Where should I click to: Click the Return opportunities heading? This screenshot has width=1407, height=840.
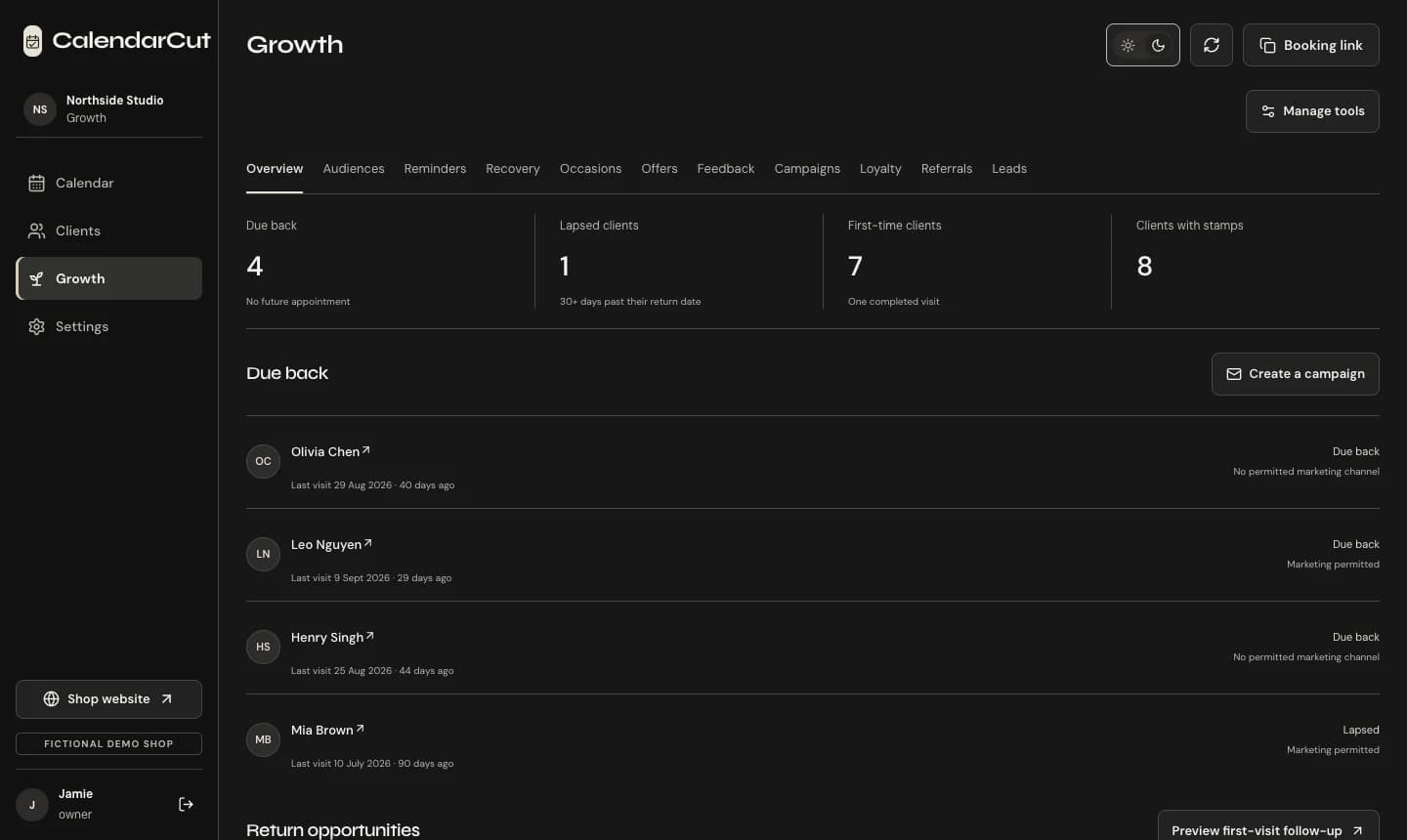pyautogui.click(x=333, y=829)
